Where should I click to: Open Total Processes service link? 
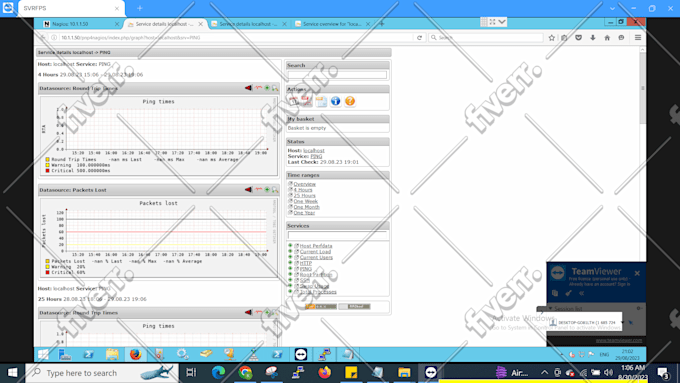click(x=318, y=292)
